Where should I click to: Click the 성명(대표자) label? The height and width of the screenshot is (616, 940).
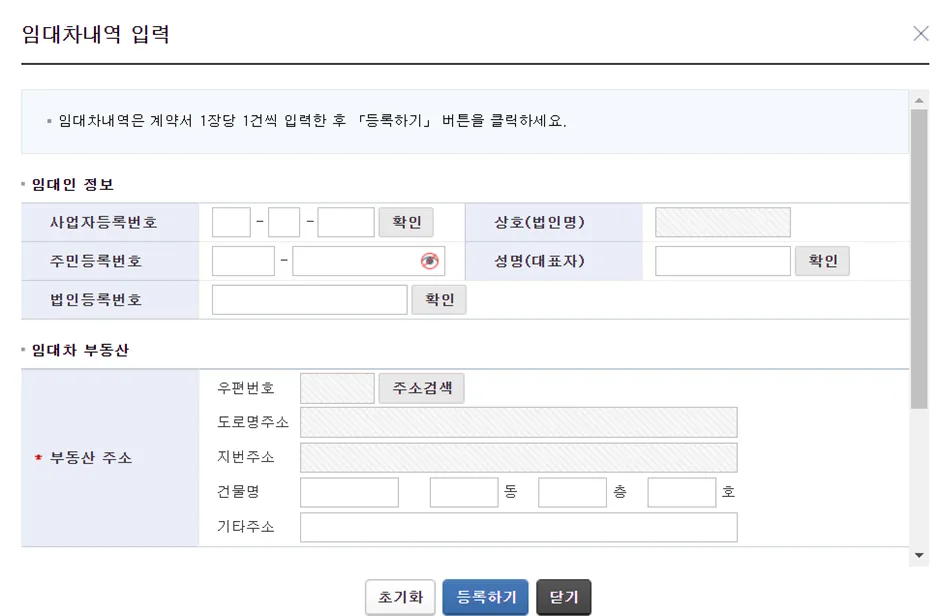click(x=539, y=261)
